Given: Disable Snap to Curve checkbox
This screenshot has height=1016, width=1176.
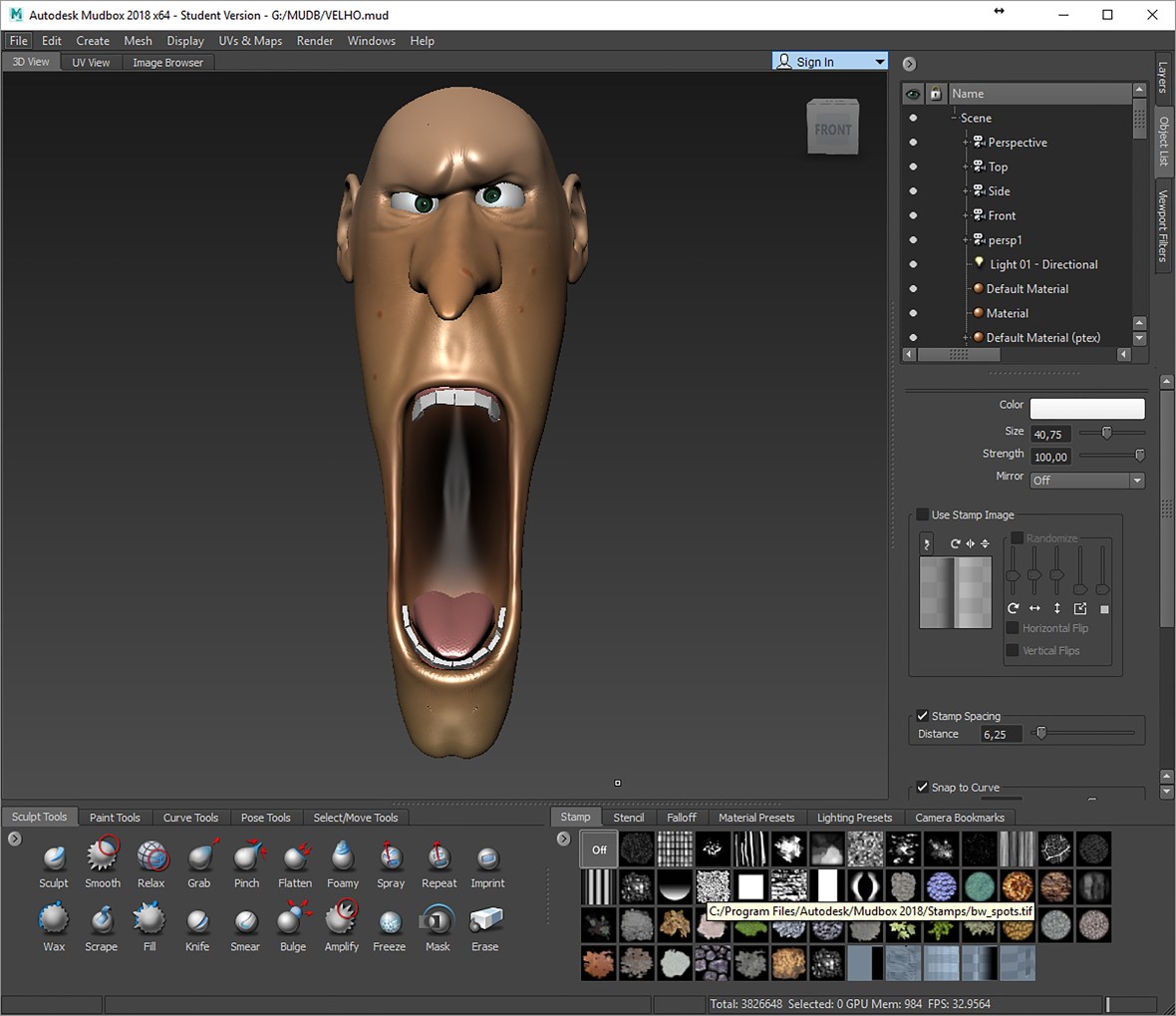Looking at the screenshot, I should click(923, 787).
